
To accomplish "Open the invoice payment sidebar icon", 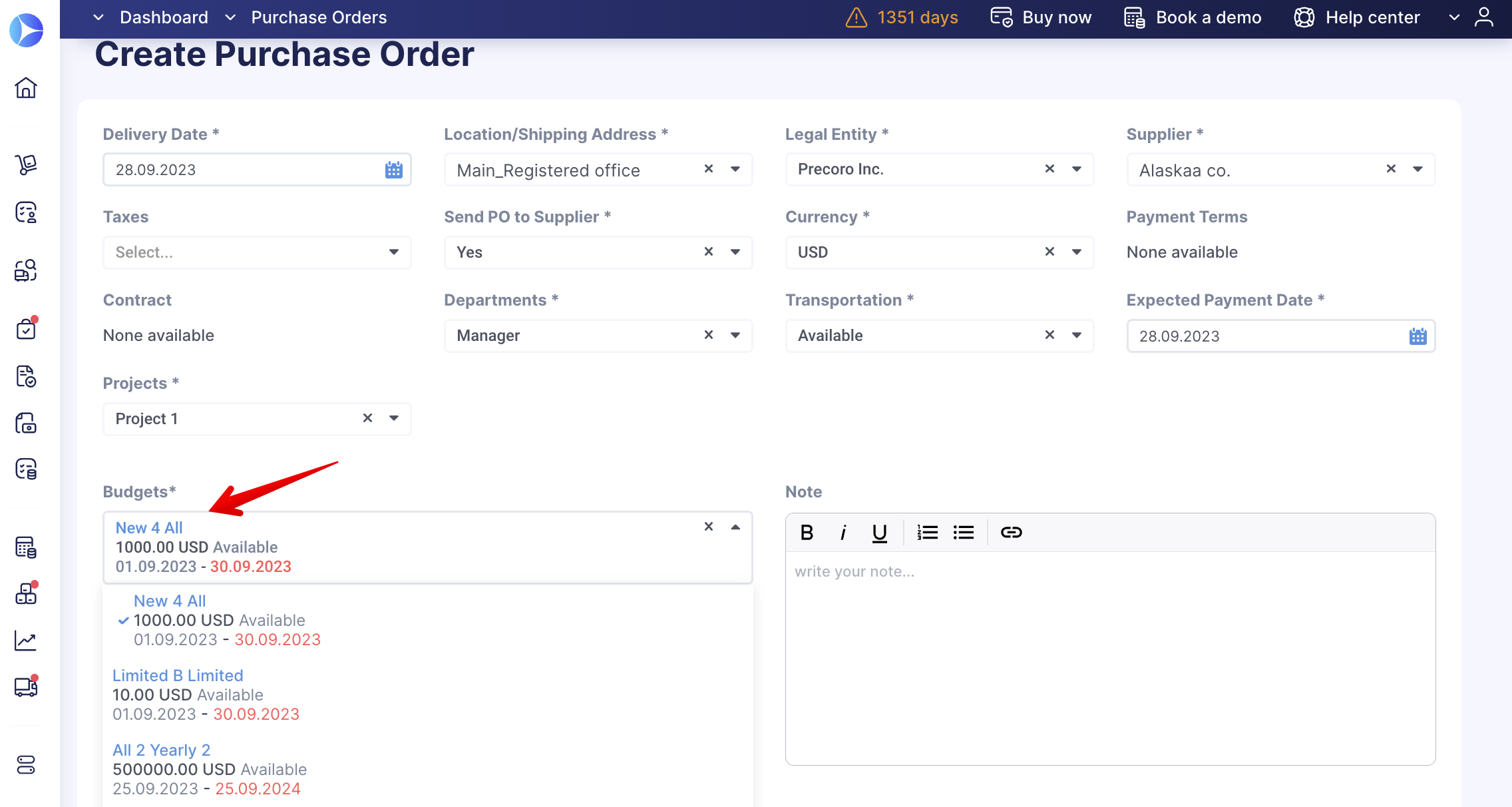I will 26,423.
